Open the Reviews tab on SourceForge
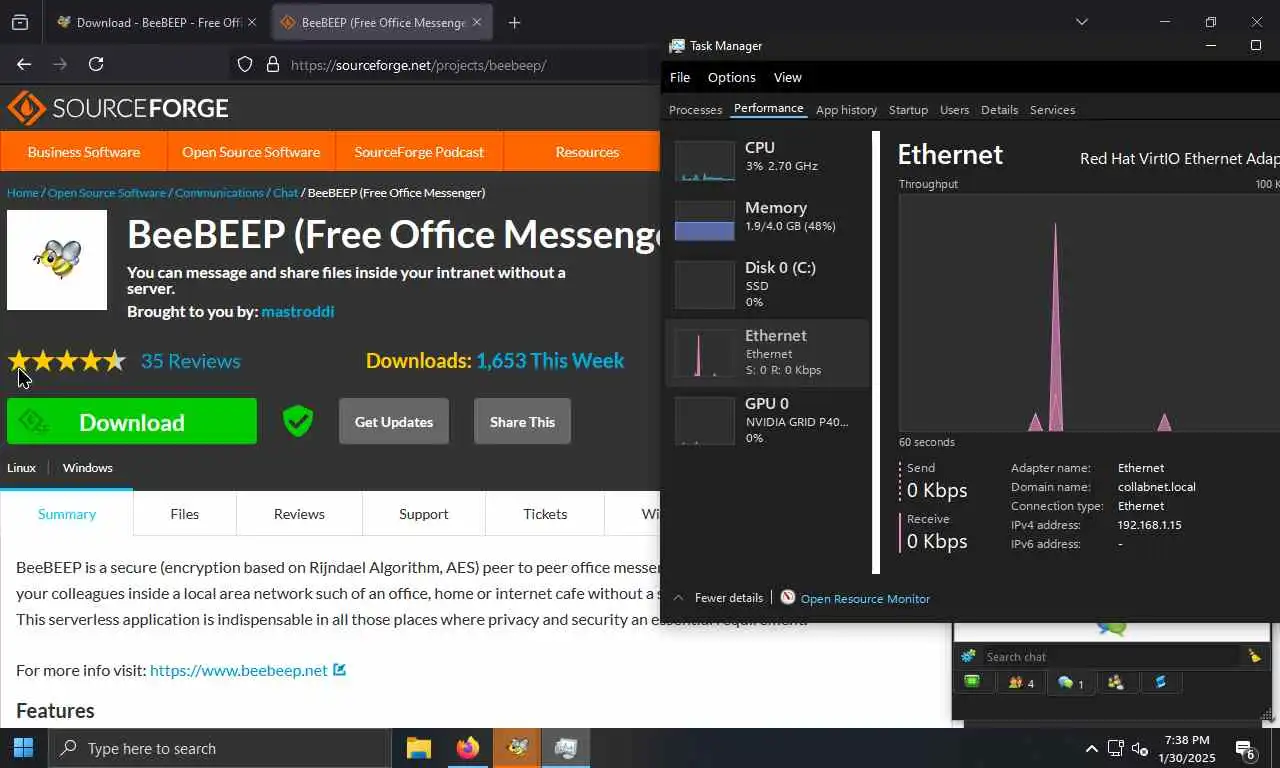The height and width of the screenshot is (768, 1280). tap(299, 514)
